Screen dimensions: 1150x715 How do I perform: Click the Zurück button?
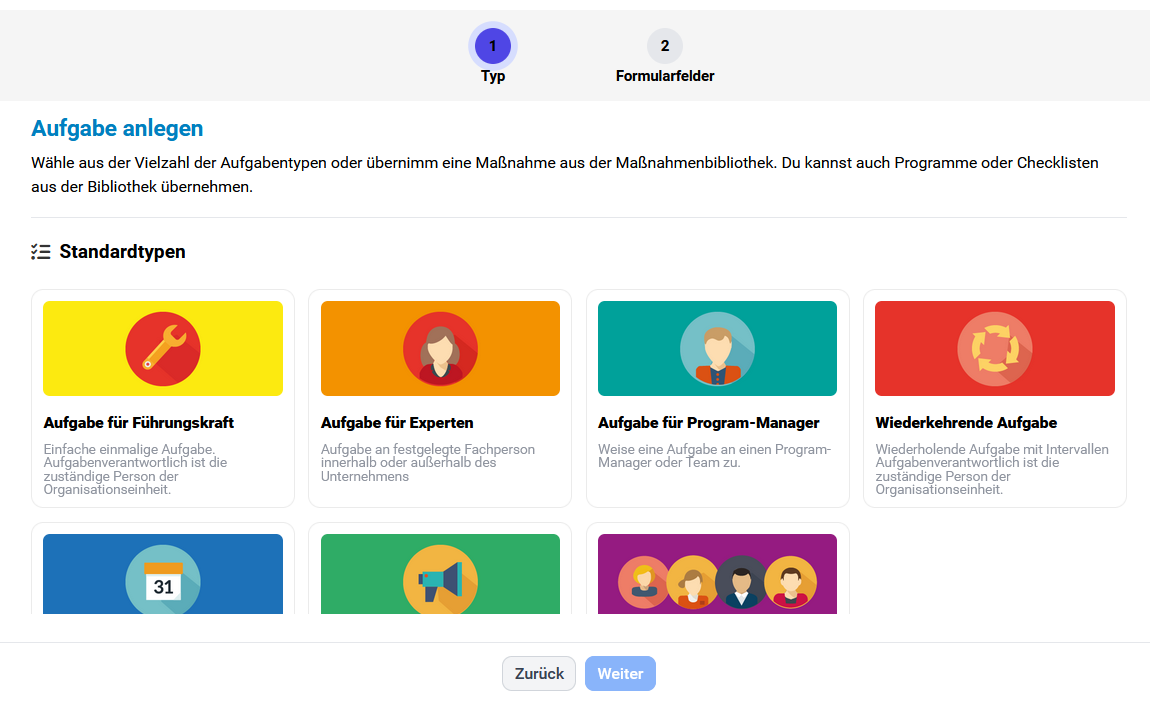pos(538,673)
